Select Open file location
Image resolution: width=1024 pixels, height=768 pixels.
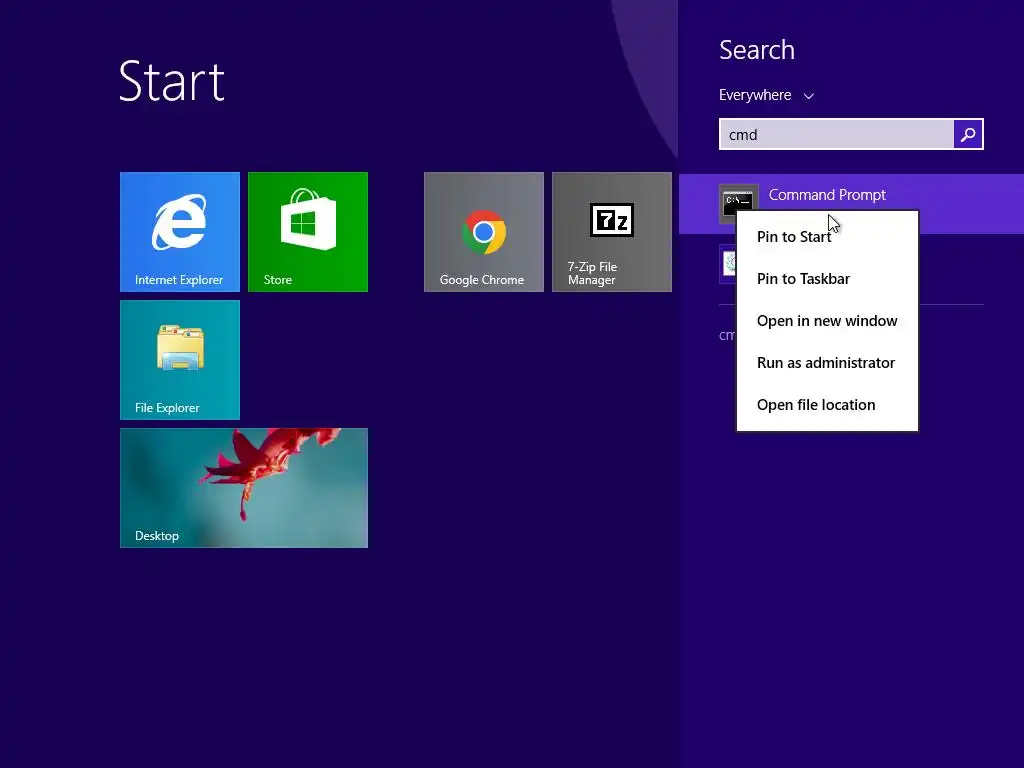click(827, 405)
